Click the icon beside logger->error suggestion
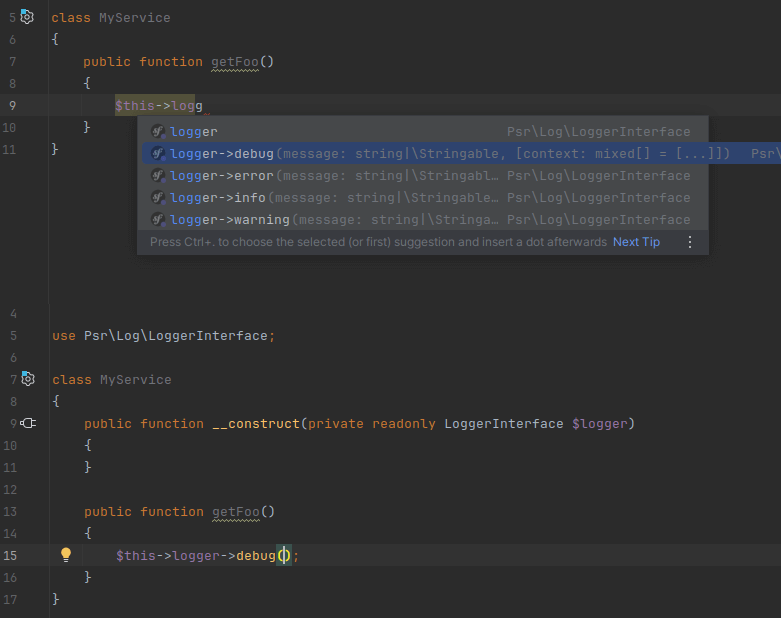Image resolution: width=781 pixels, height=618 pixels. coord(157,175)
